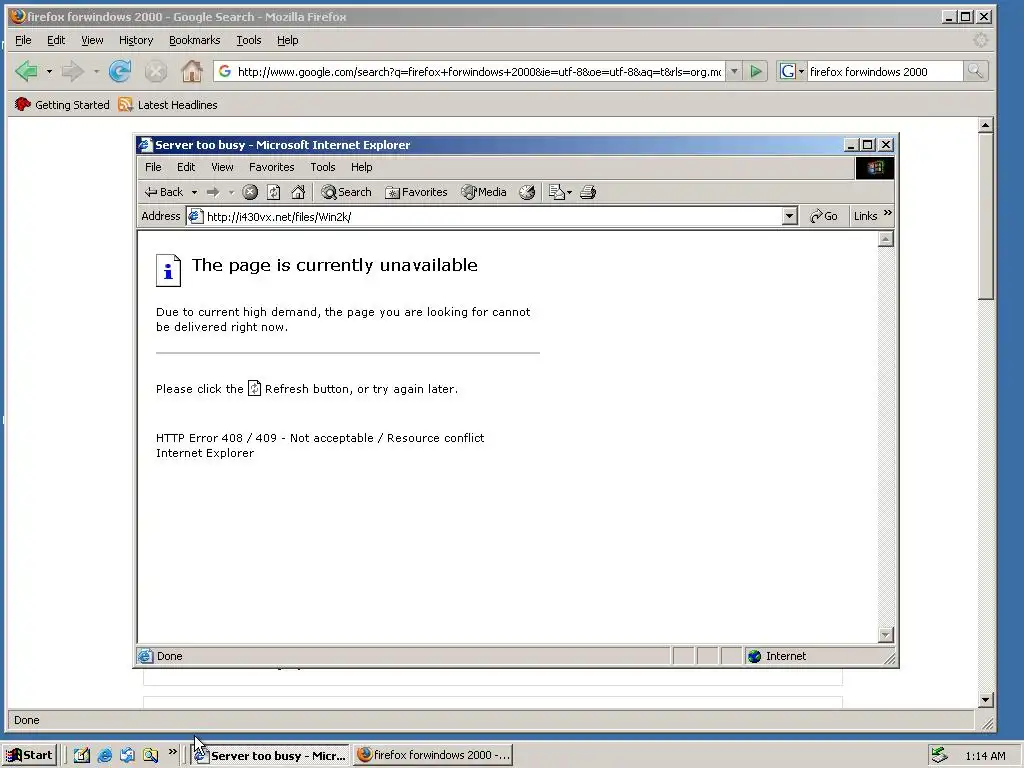Screen dimensions: 1024x768
Task: Click Internet Explorer Stop icon
Action: pos(250,192)
